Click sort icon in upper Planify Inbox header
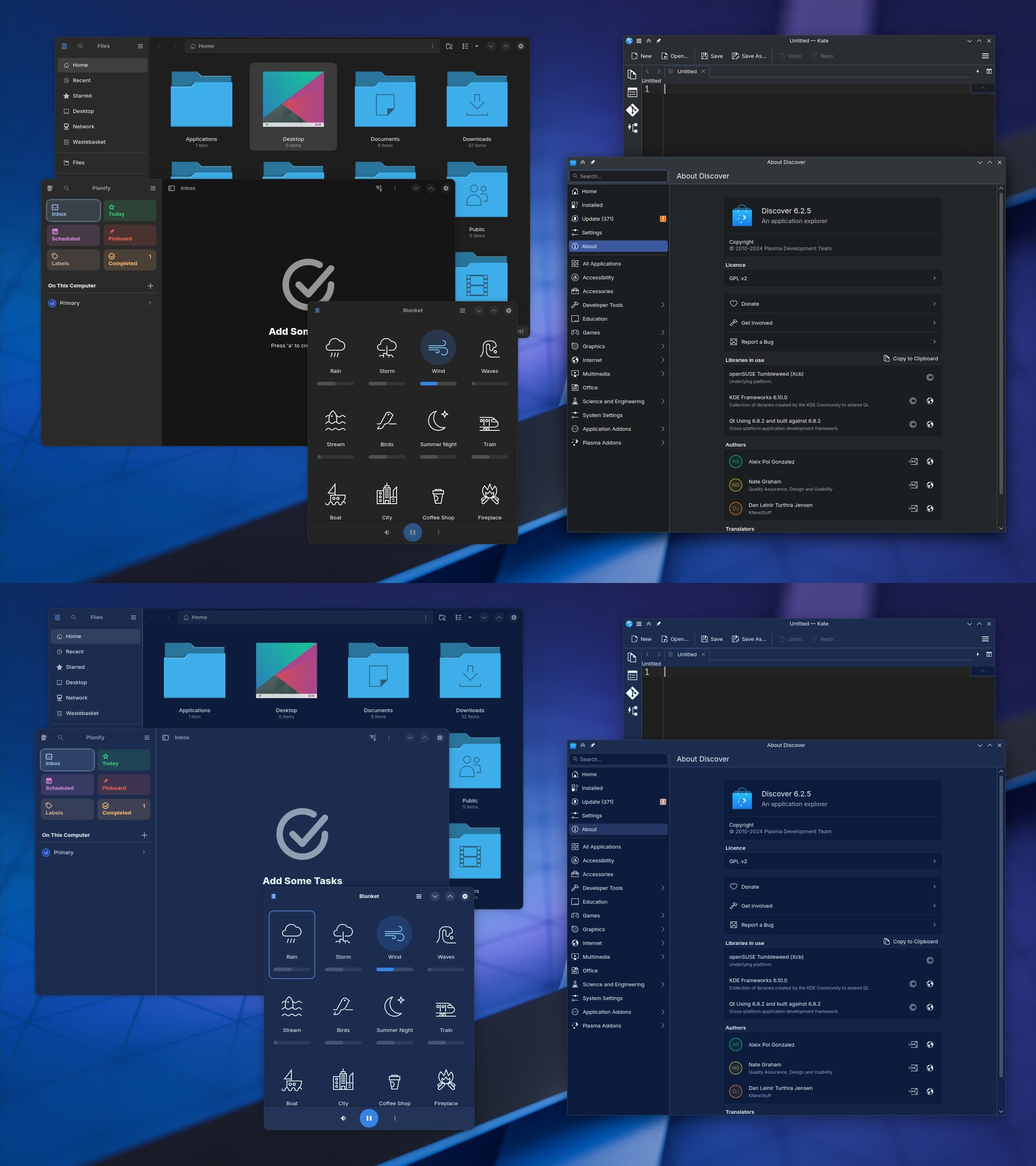Image resolution: width=1036 pixels, height=1166 pixels. pyautogui.click(x=379, y=188)
